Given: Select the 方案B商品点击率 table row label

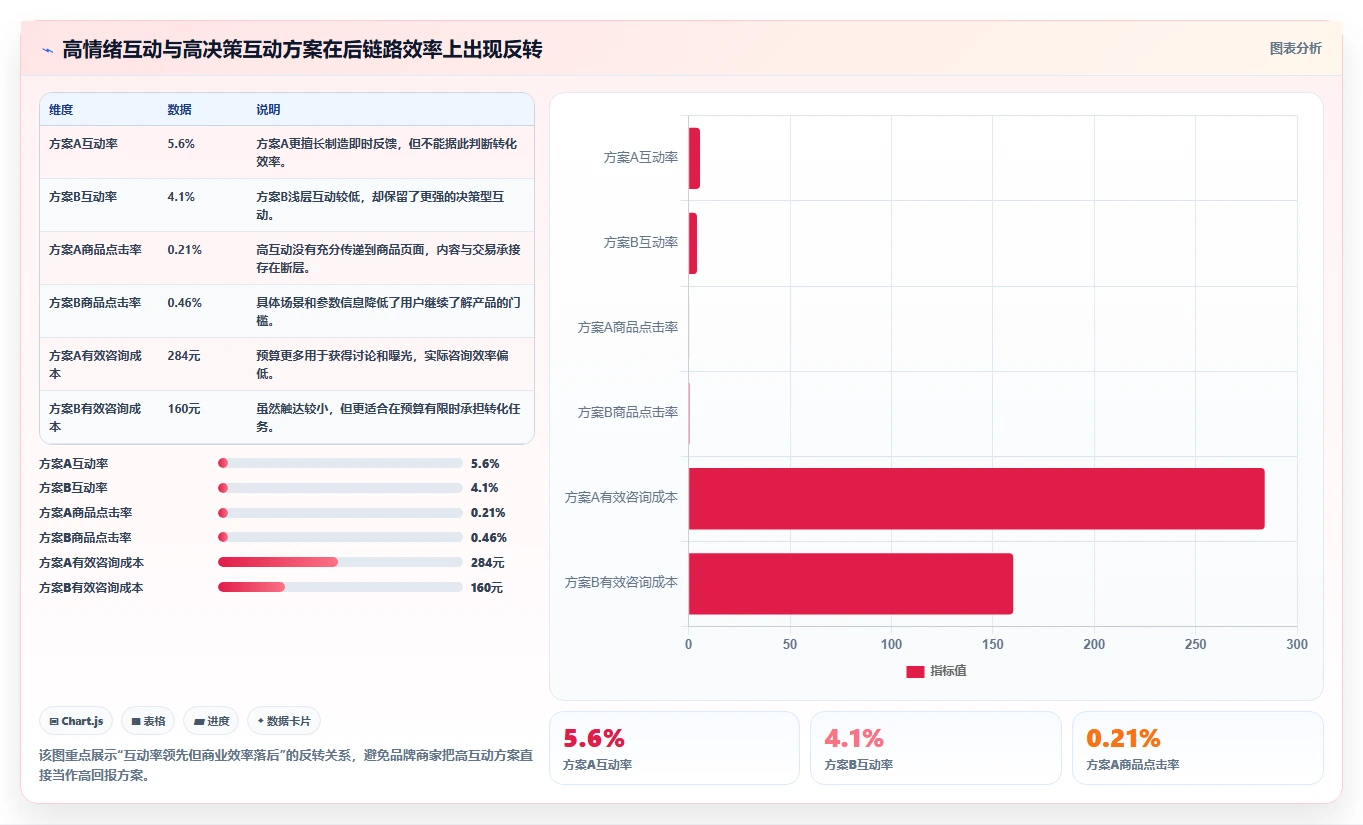Looking at the screenshot, I should [95, 303].
